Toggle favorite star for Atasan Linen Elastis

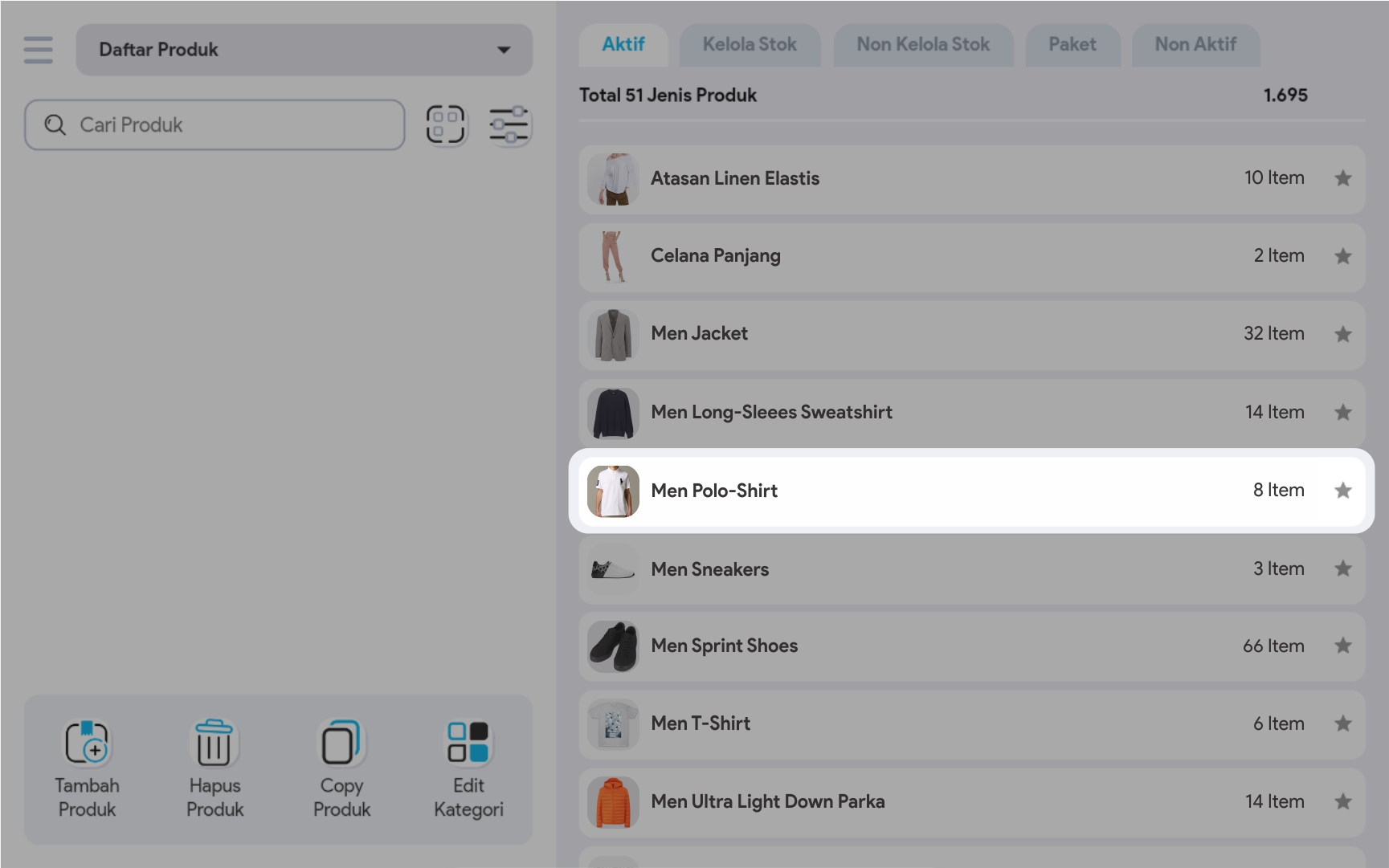(1342, 178)
